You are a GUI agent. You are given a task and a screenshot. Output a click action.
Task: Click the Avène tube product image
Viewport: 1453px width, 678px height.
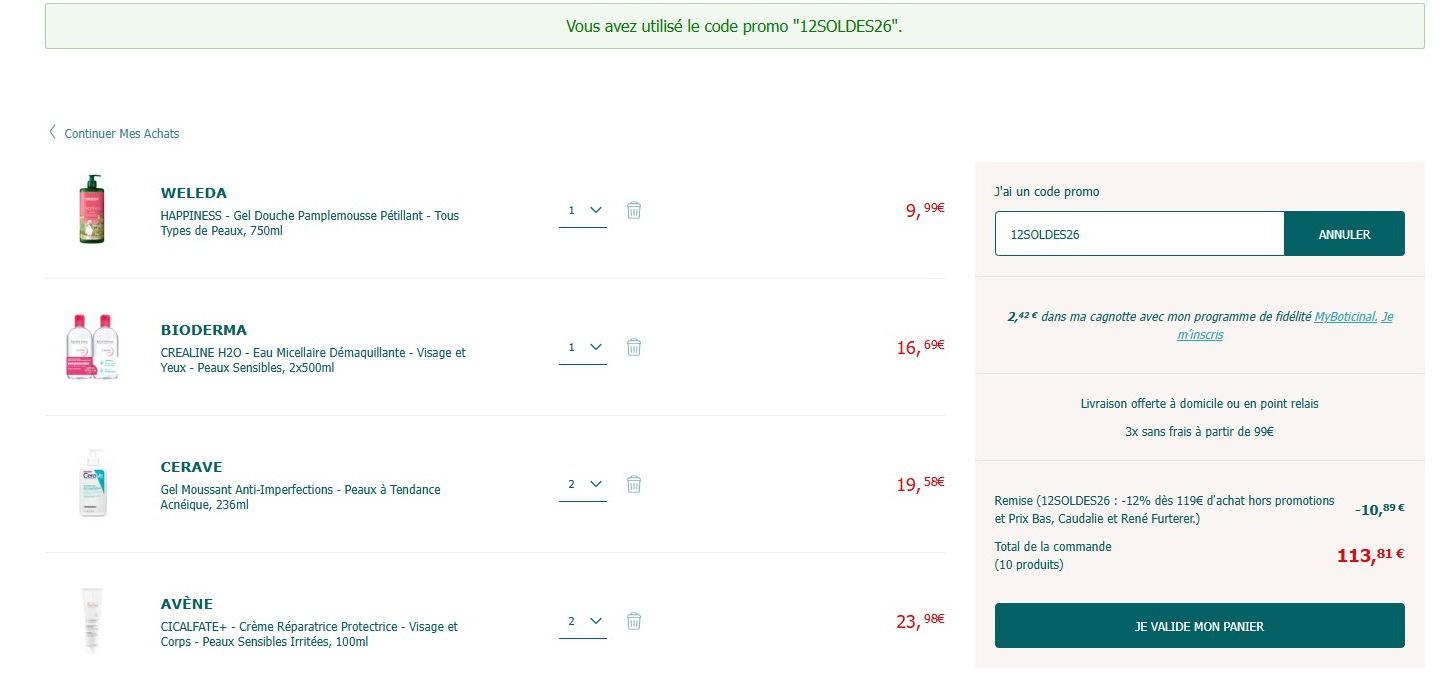pos(92,621)
